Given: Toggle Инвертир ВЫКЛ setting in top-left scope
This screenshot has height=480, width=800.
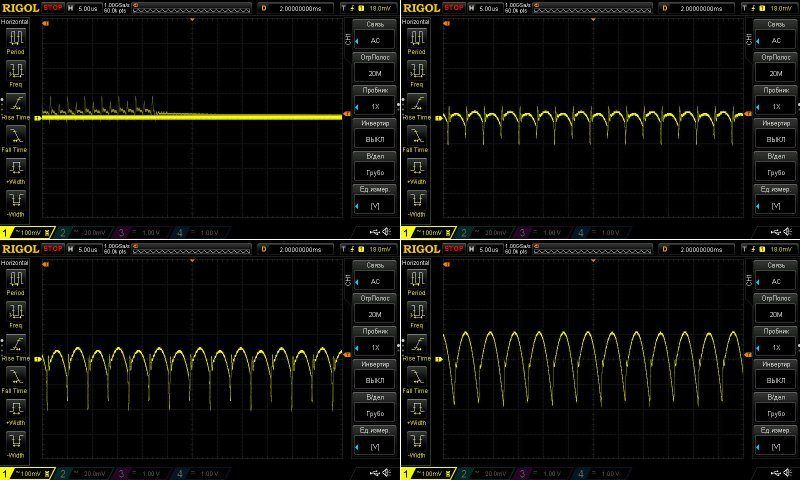Looking at the screenshot, I should pos(375,136).
